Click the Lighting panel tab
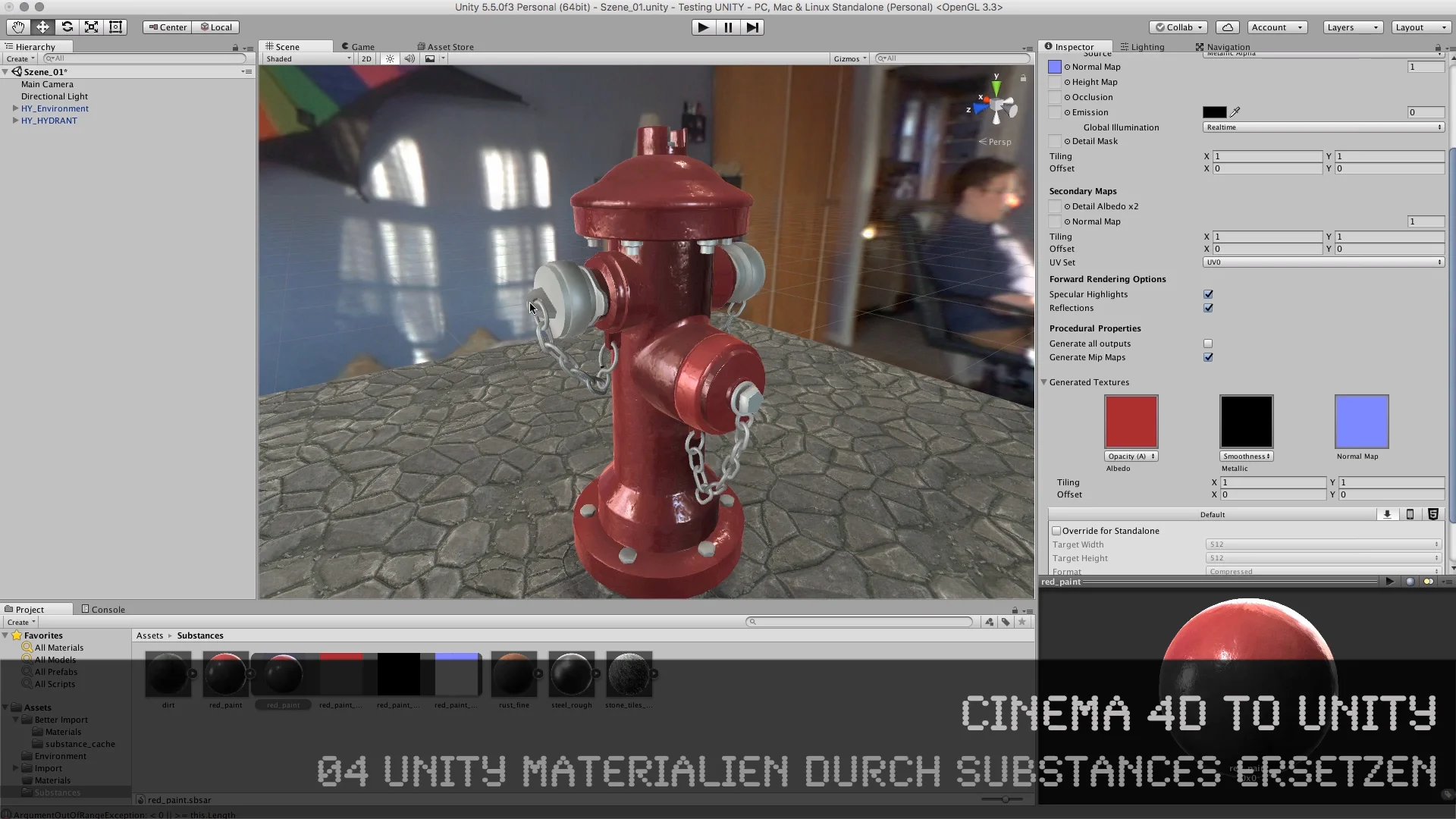This screenshot has height=819, width=1456. point(1147,46)
